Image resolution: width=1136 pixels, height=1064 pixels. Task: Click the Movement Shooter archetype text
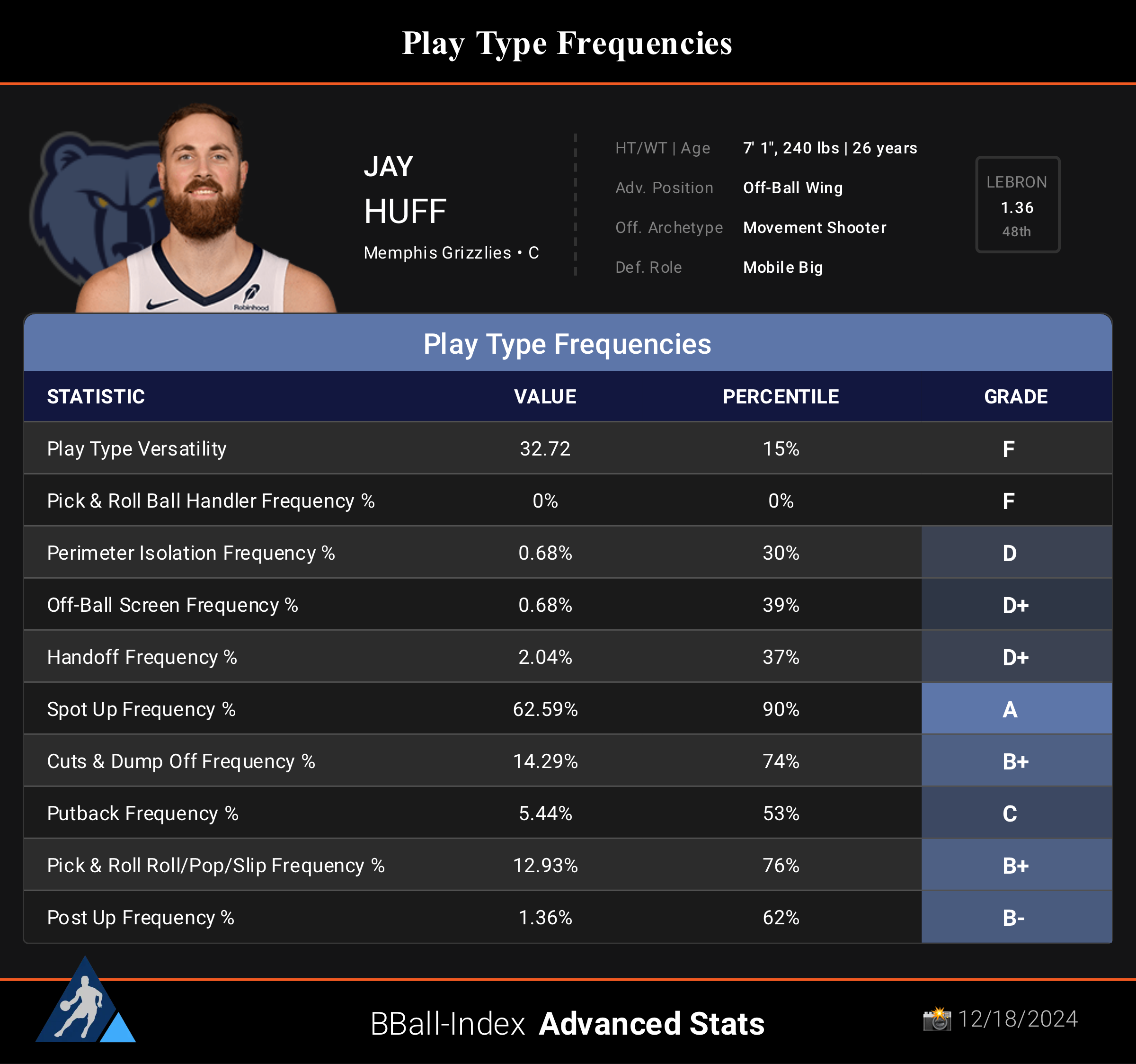click(x=815, y=228)
